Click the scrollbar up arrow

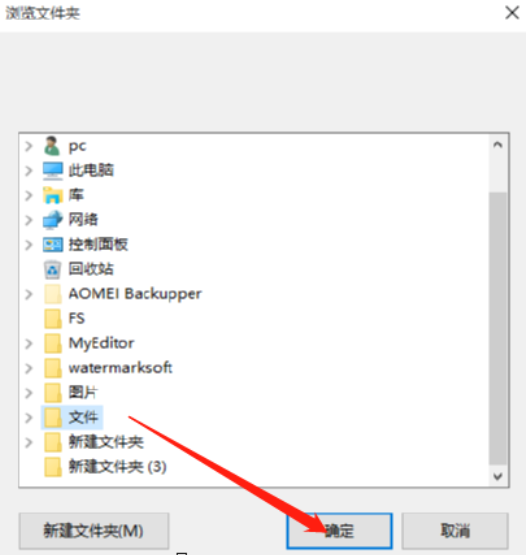[x=498, y=144]
